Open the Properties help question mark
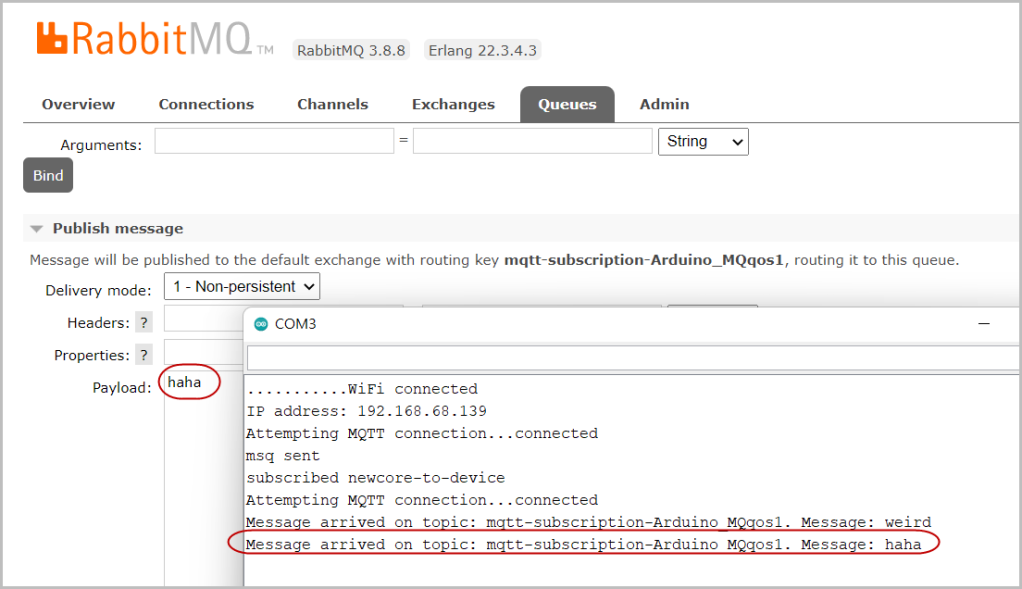The width and height of the screenshot is (1022, 589). pos(144,355)
